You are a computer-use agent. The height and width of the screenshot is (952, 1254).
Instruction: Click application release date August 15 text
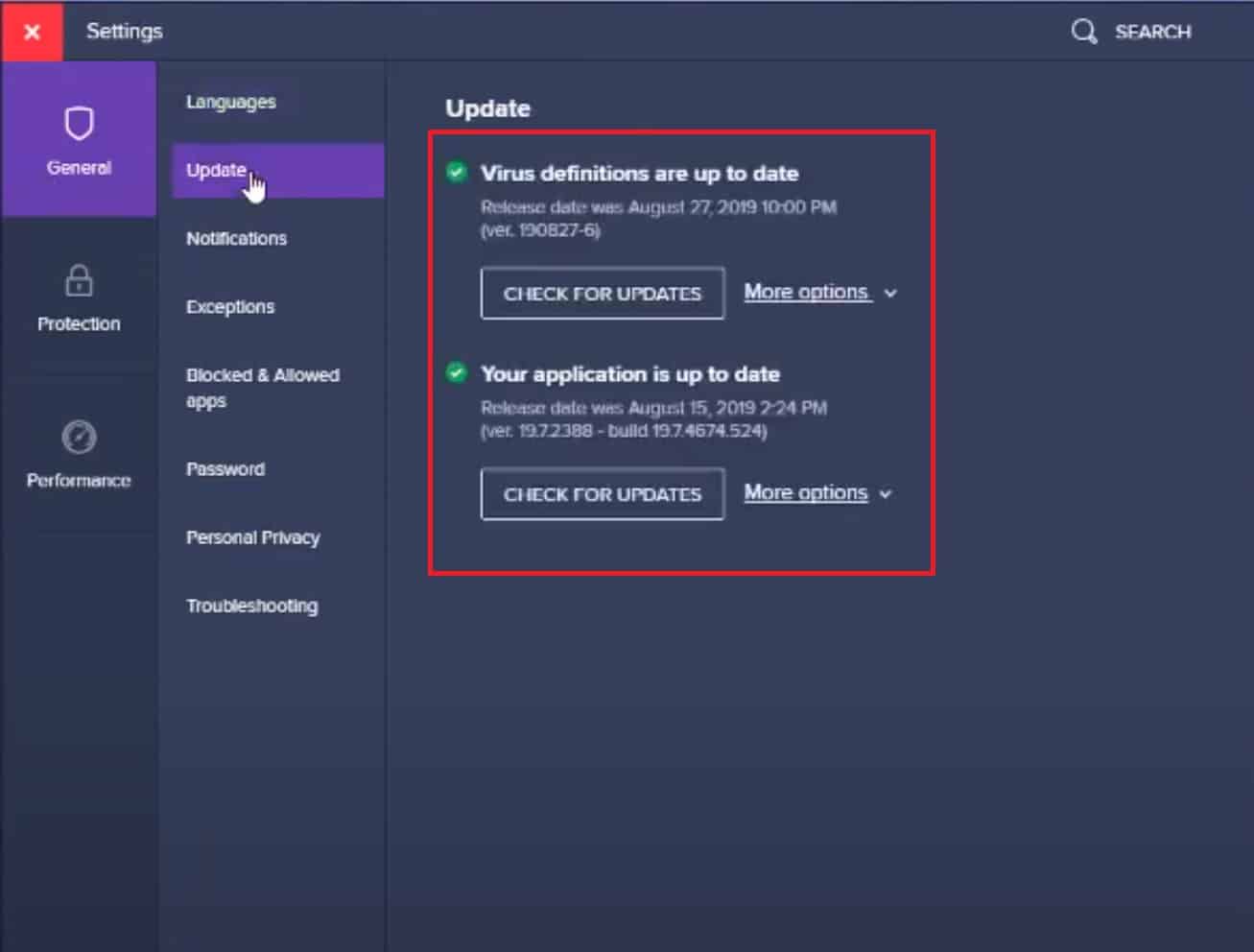click(x=653, y=408)
